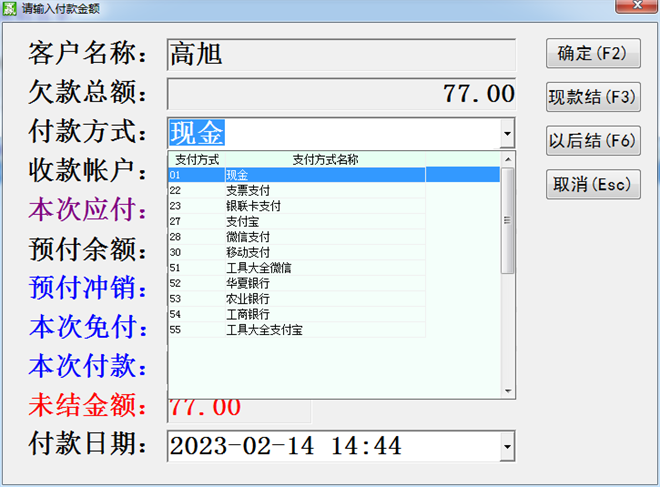
Task: Click the 现款结(F3) button
Action: [x=593, y=97]
